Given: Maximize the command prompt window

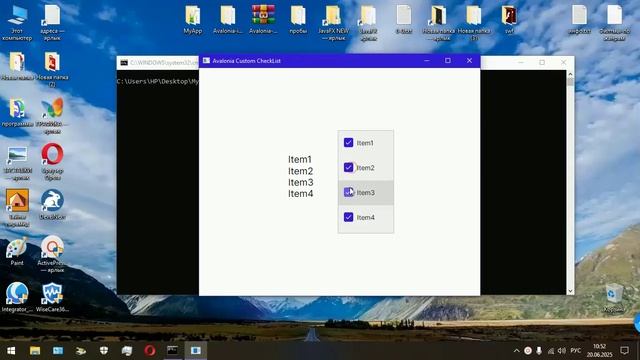Looking at the screenshot, I should 542,62.
